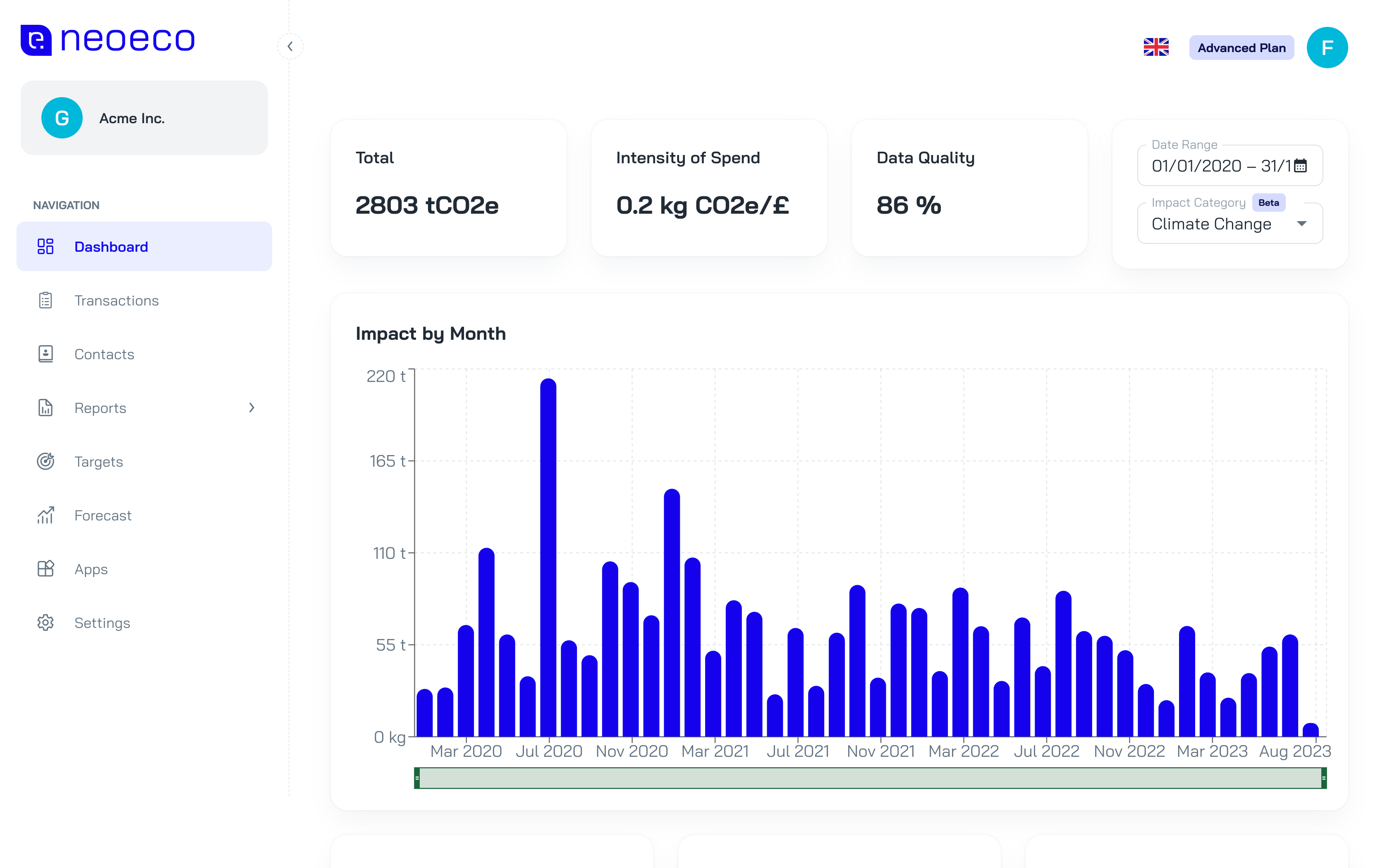The image size is (1373, 868).
Task: Click the Nov 2021 x-axis label
Action: [x=880, y=751]
